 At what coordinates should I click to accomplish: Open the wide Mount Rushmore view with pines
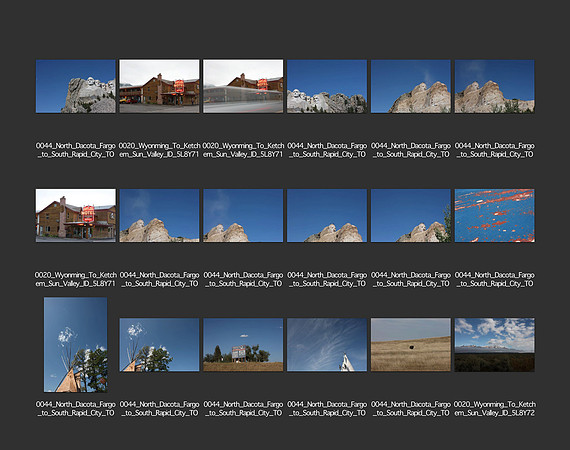click(x=327, y=86)
